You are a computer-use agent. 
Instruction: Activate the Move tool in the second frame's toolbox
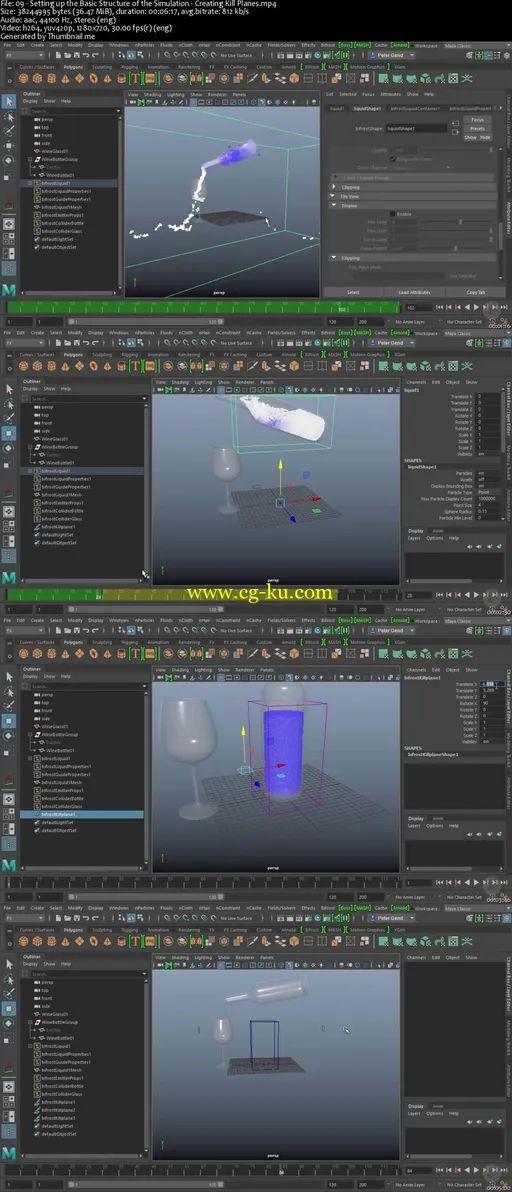8,433
